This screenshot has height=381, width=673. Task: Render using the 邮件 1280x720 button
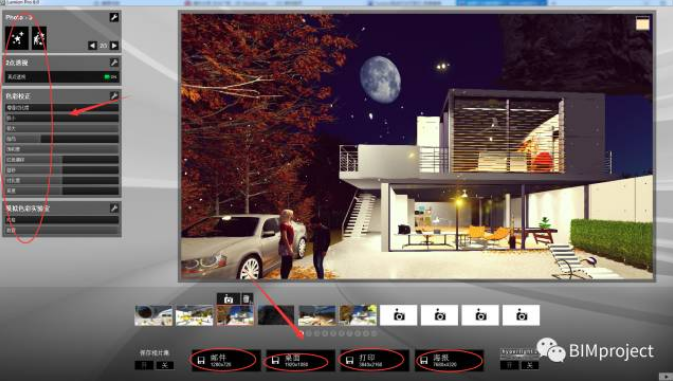point(226,360)
